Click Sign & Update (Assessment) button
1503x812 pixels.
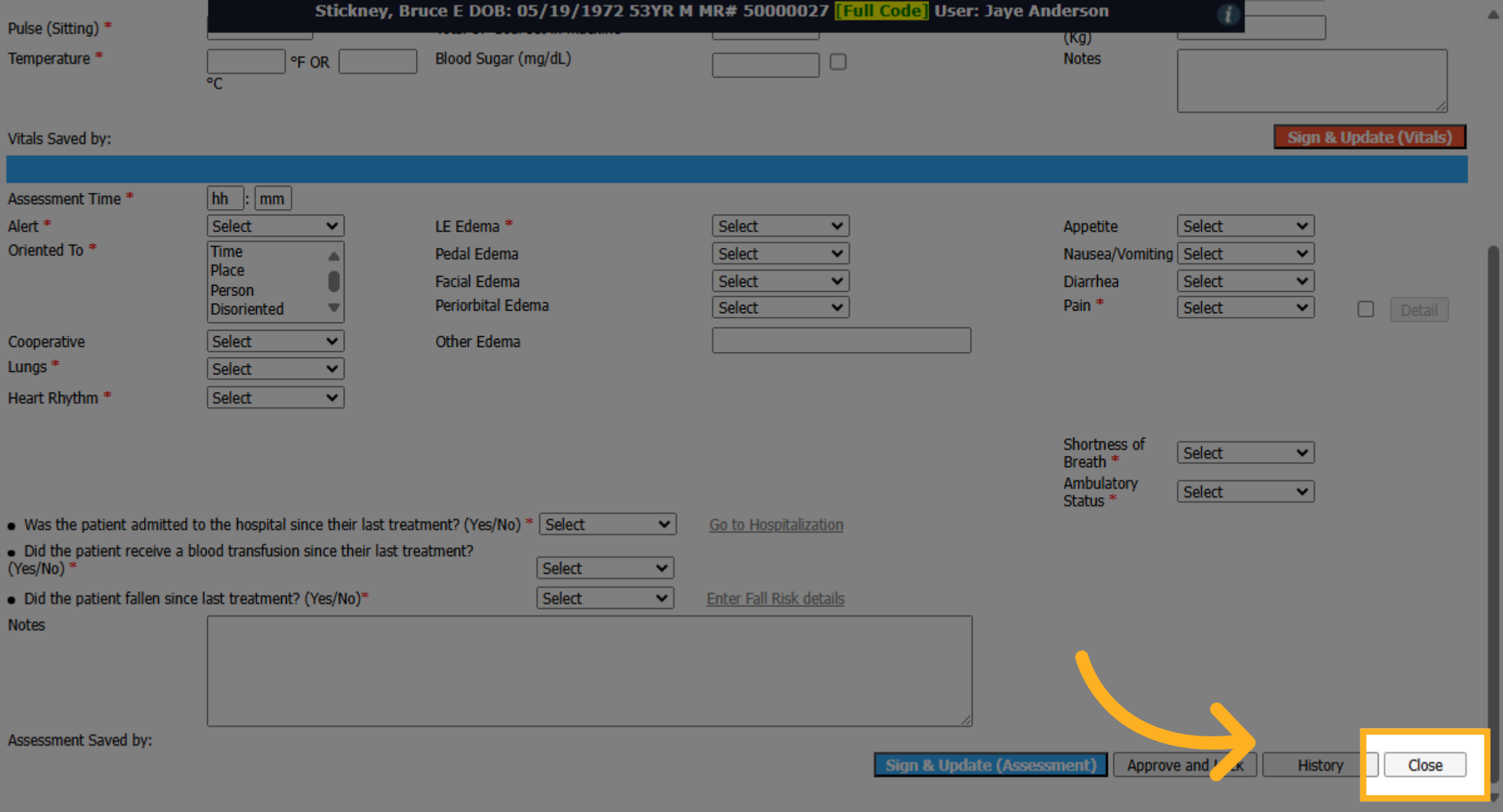coord(991,765)
